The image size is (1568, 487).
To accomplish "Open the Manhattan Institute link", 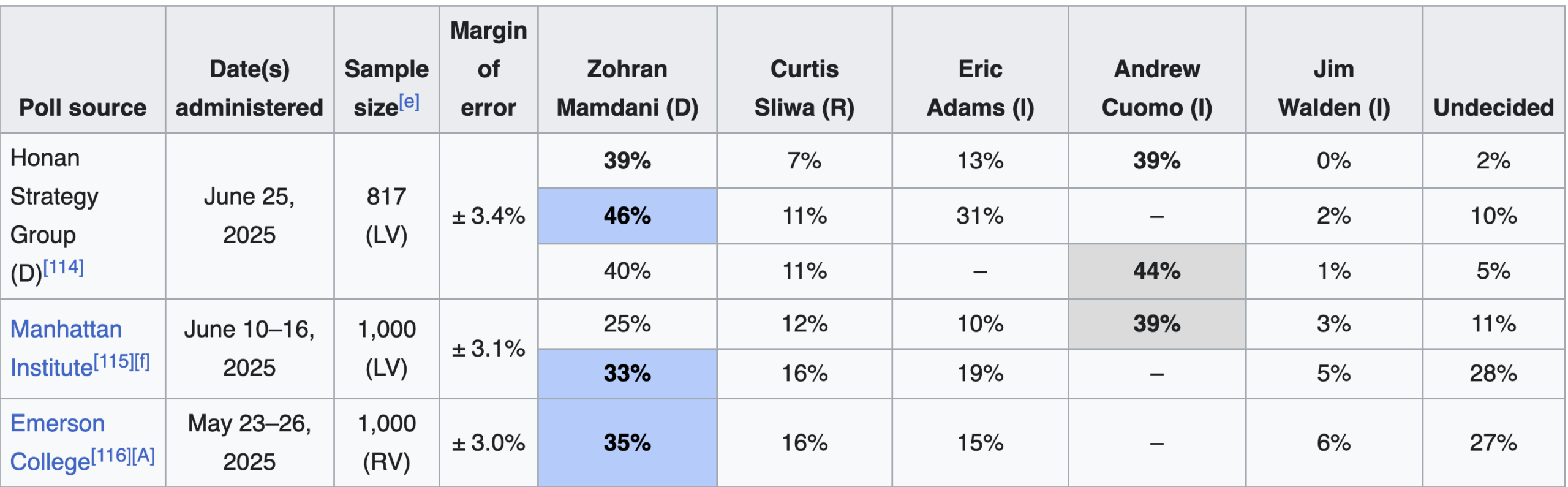I will click(66, 330).
